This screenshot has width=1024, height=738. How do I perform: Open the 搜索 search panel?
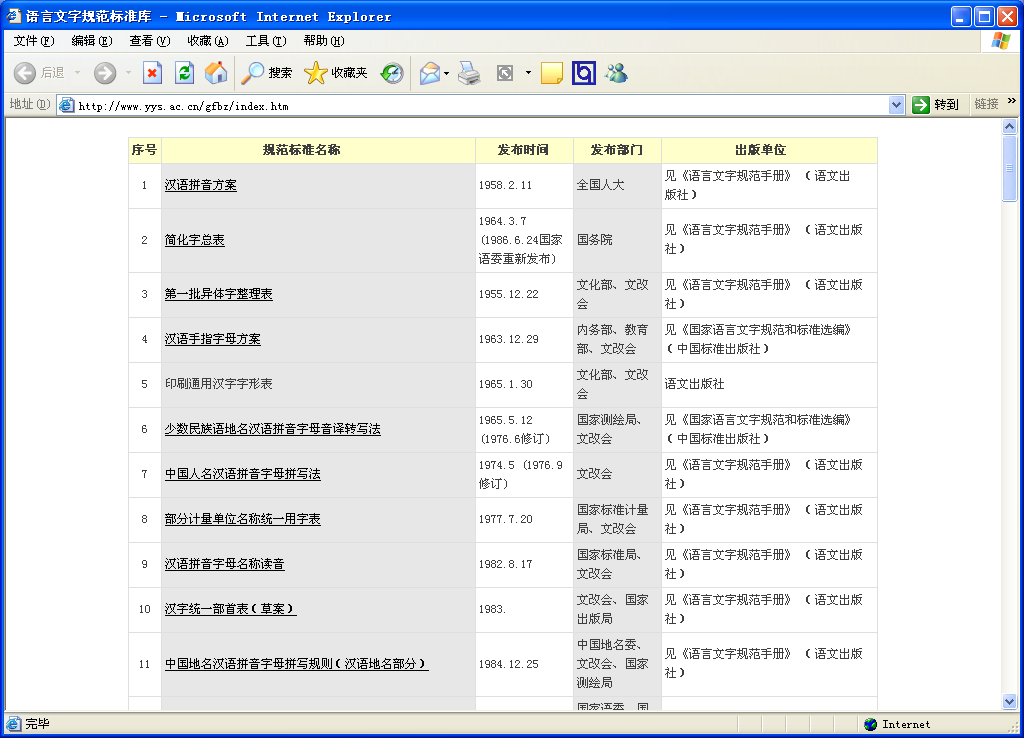coord(267,73)
